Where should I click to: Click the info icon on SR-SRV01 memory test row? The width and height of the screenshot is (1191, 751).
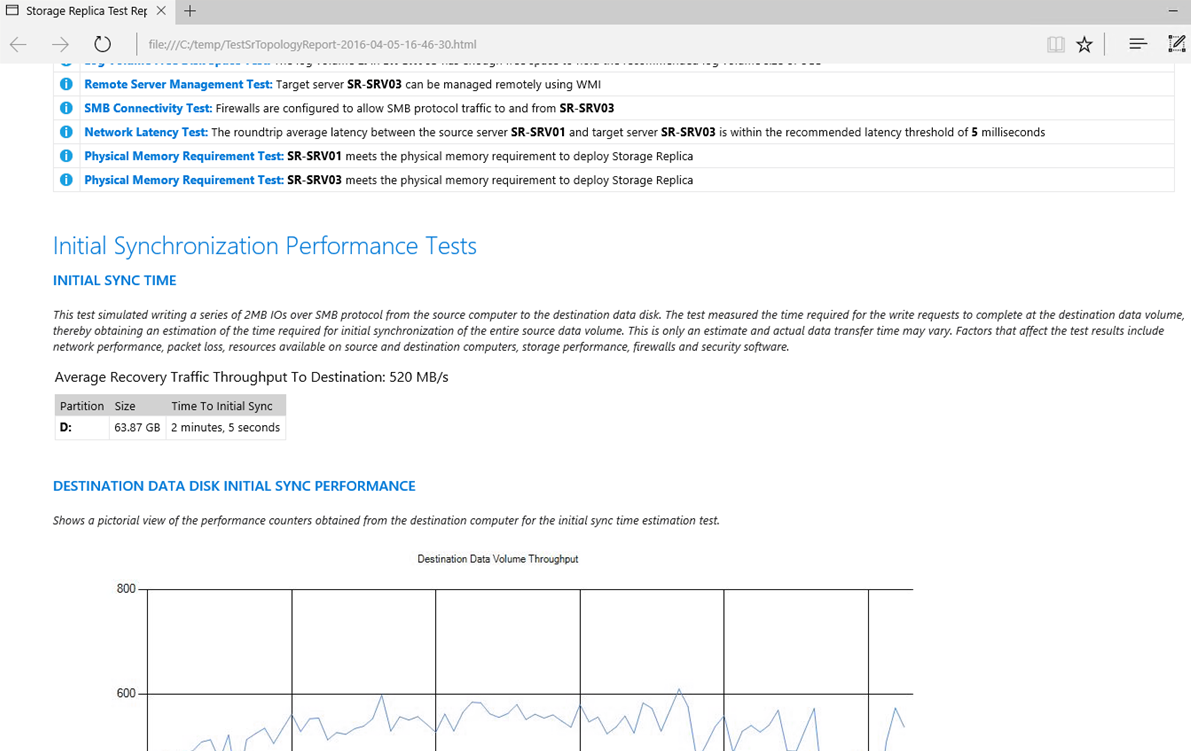pos(65,155)
